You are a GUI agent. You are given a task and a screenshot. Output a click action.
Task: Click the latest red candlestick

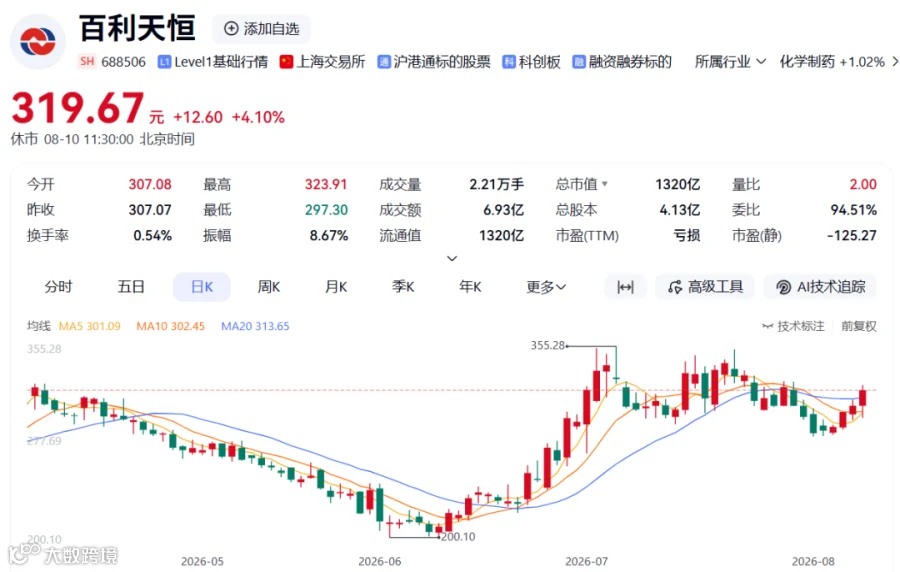tap(862, 397)
